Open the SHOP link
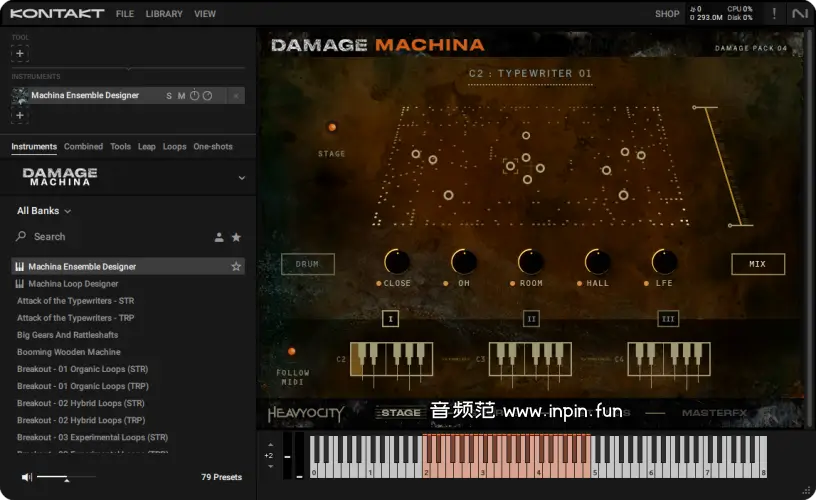The height and width of the screenshot is (500, 816). (667, 14)
